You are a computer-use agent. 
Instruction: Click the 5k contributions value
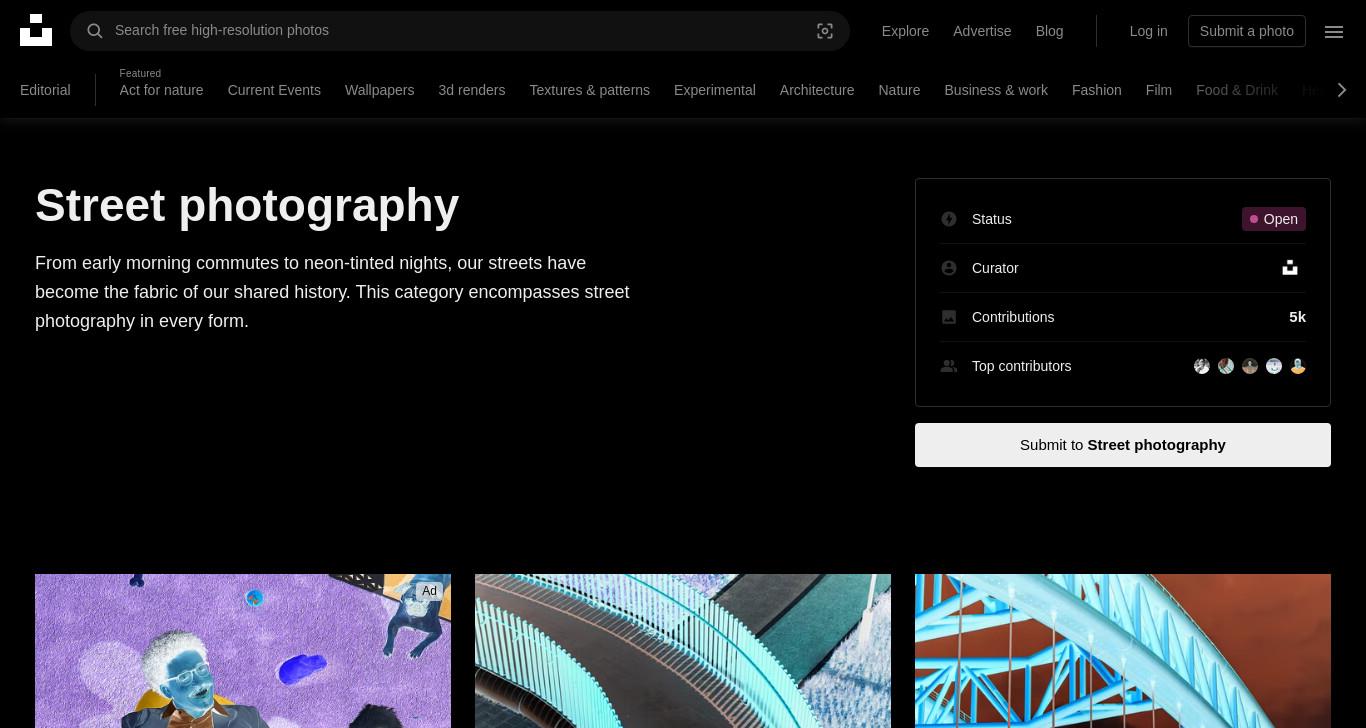1297,317
